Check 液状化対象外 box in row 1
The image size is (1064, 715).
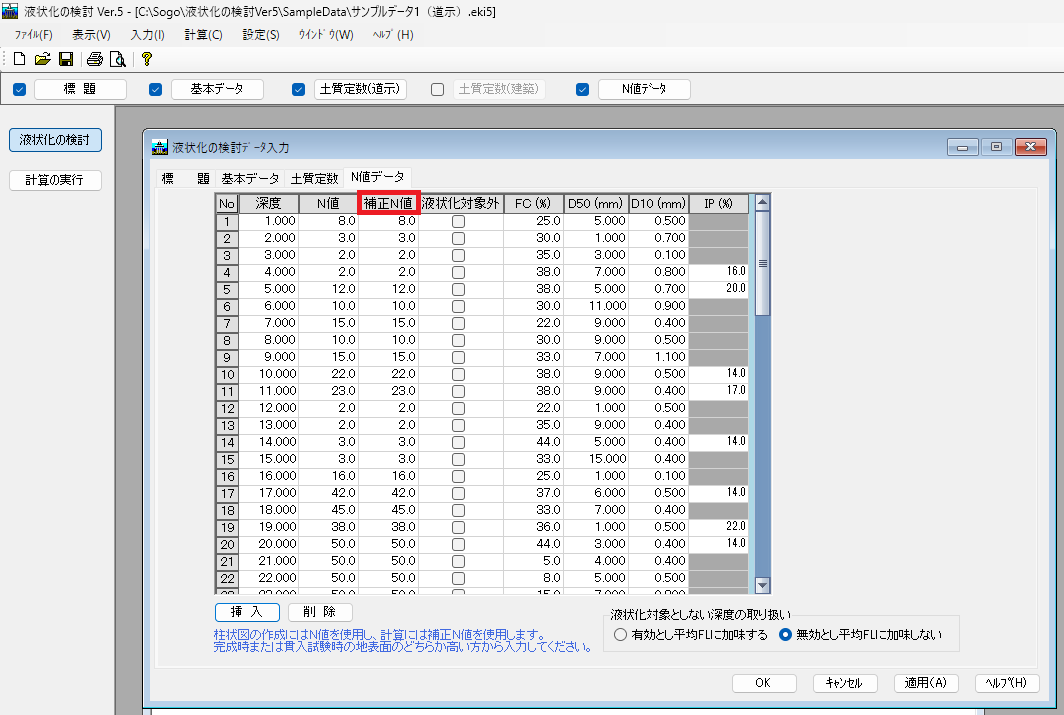[x=458, y=221]
